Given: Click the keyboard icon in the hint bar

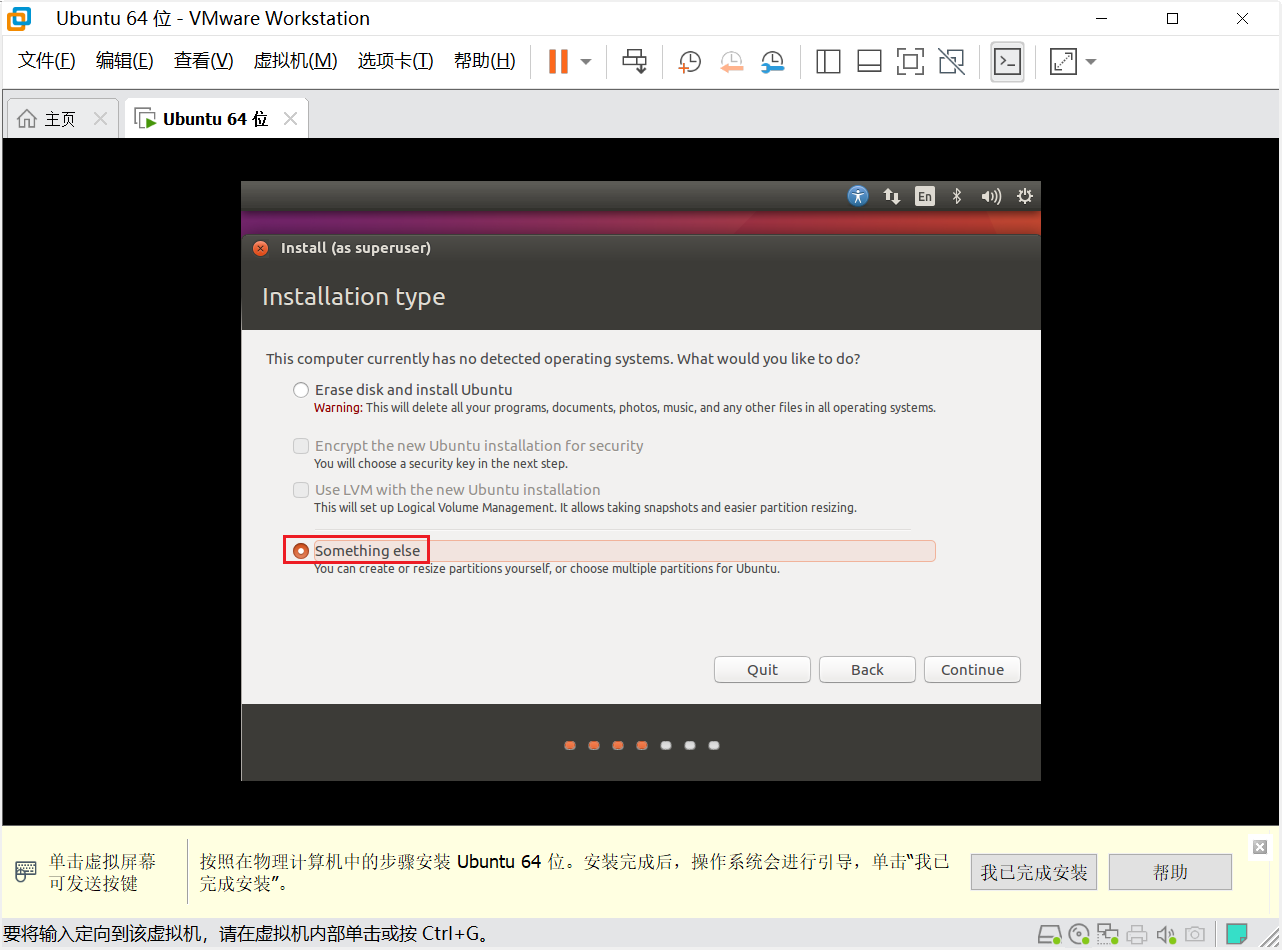Looking at the screenshot, I should (27, 872).
